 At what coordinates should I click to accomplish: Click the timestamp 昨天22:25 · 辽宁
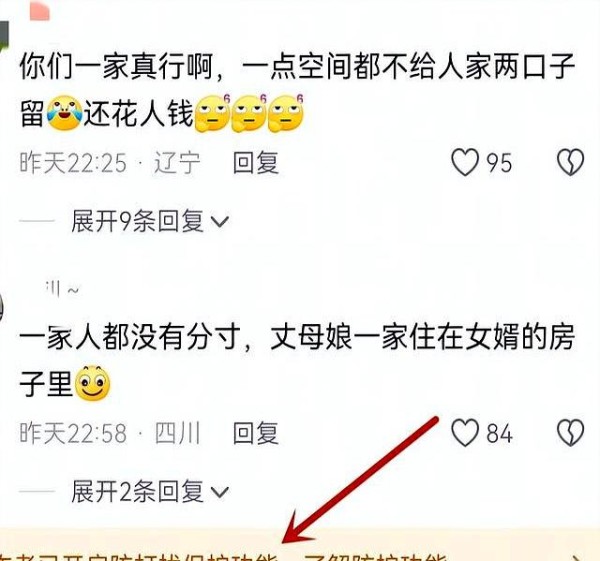tap(110, 163)
